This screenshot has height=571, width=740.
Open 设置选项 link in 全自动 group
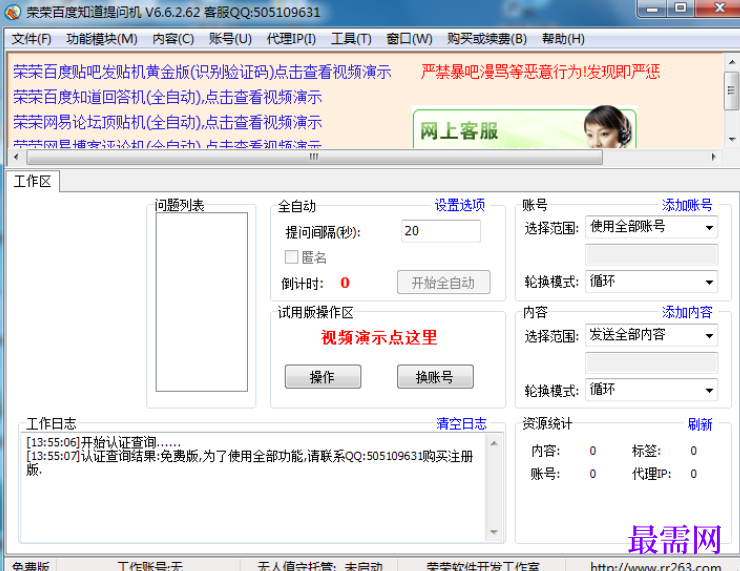pos(460,205)
